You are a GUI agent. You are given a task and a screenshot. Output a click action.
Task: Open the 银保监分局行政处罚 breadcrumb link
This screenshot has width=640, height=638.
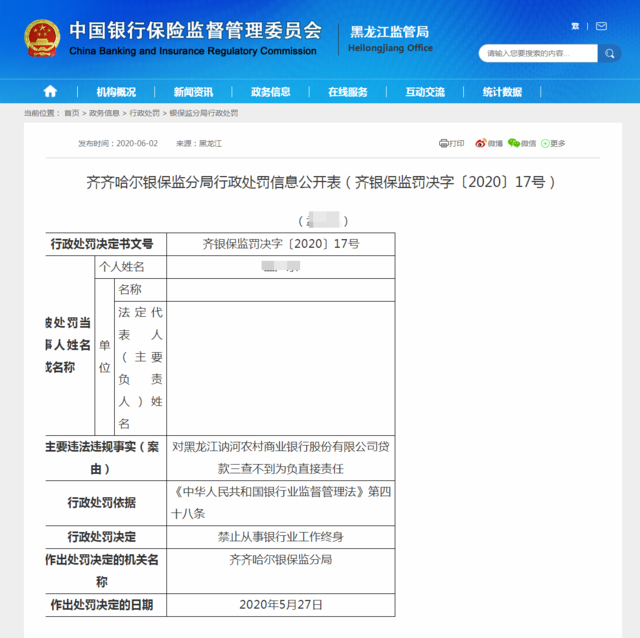204,114
